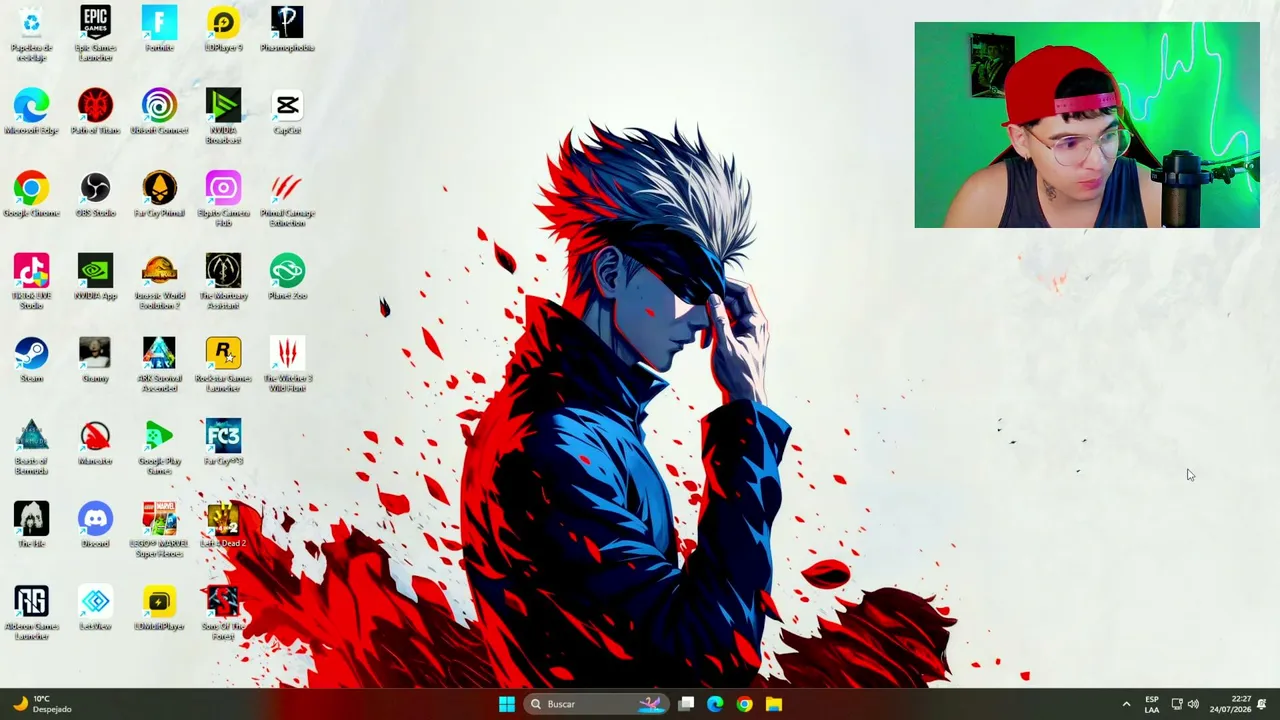Click the volume speaker tray icon
Screen dimensions: 1280x720
[1193, 704]
